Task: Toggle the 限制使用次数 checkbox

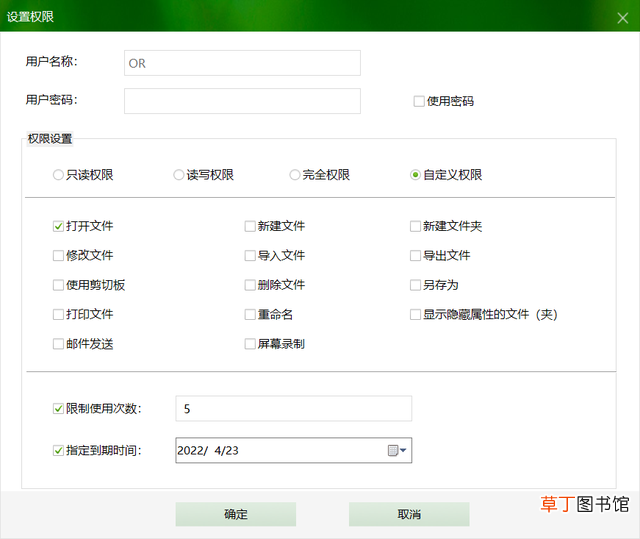Action: pyautogui.click(x=58, y=408)
